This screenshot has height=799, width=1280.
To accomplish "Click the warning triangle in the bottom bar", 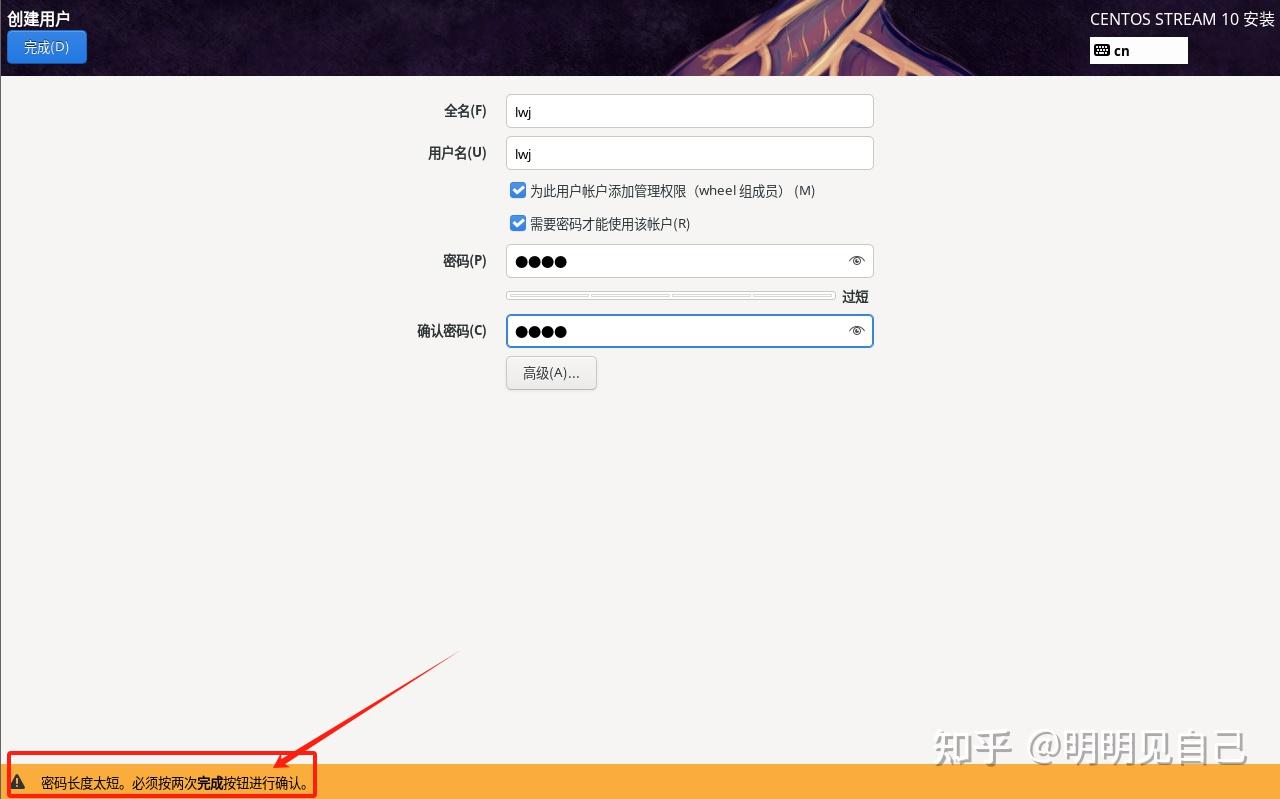I will [18, 783].
